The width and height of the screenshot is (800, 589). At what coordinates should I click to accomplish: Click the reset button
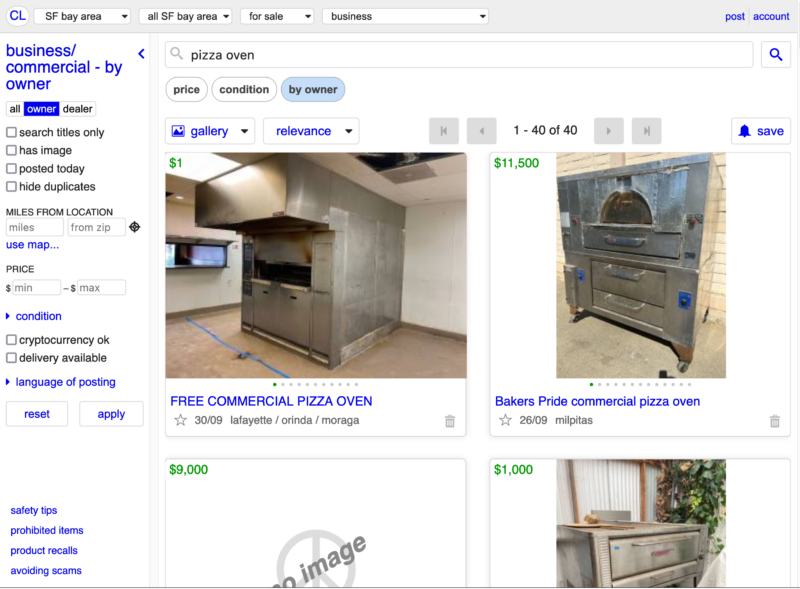(x=37, y=414)
